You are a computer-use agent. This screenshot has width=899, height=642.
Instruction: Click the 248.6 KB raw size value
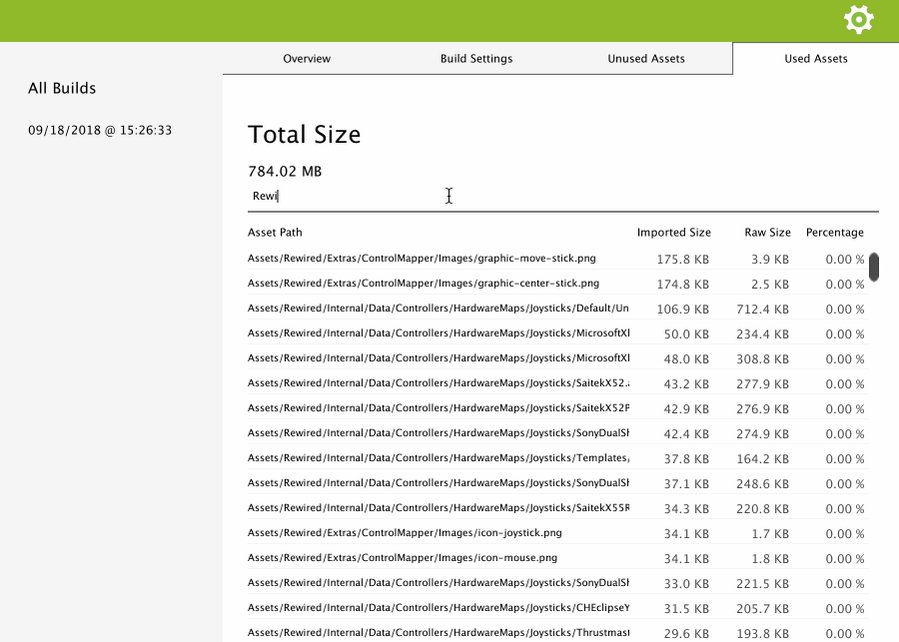tap(763, 484)
